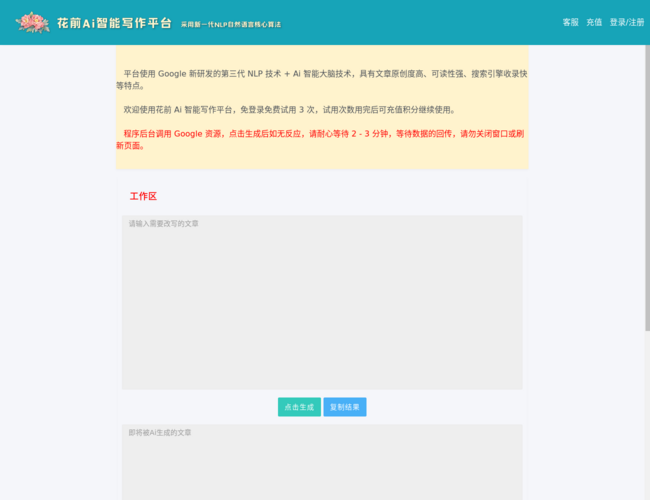Click the red Google 资源 warning paragraph
This screenshot has width=650, height=500.
pos(322,140)
